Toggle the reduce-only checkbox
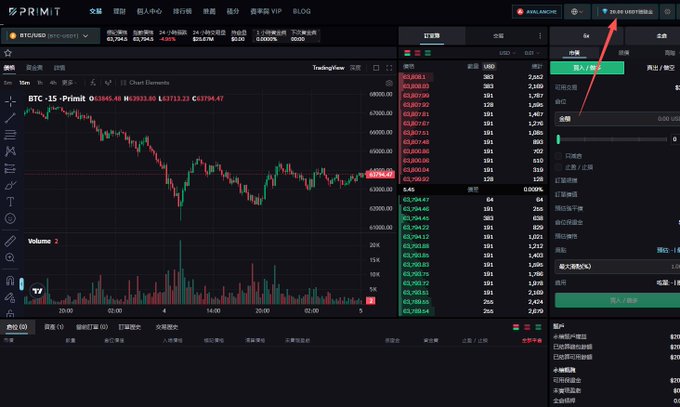680x407 pixels. (x=558, y=156)
